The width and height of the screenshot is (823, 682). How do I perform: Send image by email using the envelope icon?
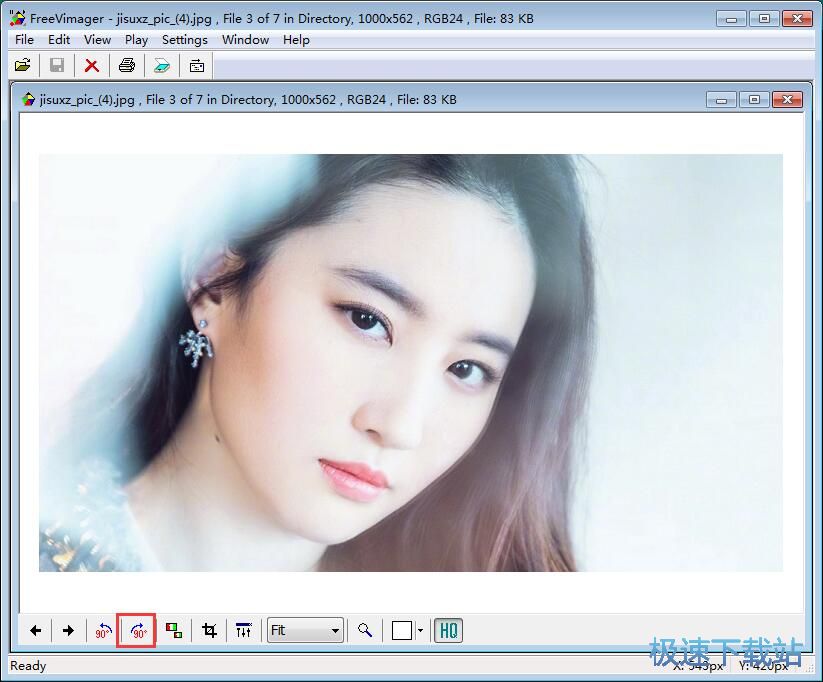(x=196, y=65)
